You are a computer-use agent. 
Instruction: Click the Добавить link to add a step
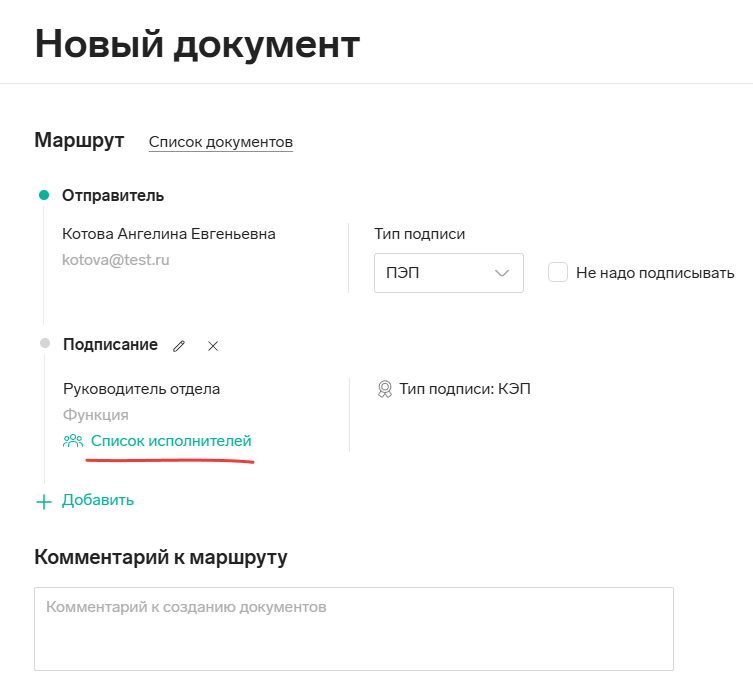pos(98,501)
